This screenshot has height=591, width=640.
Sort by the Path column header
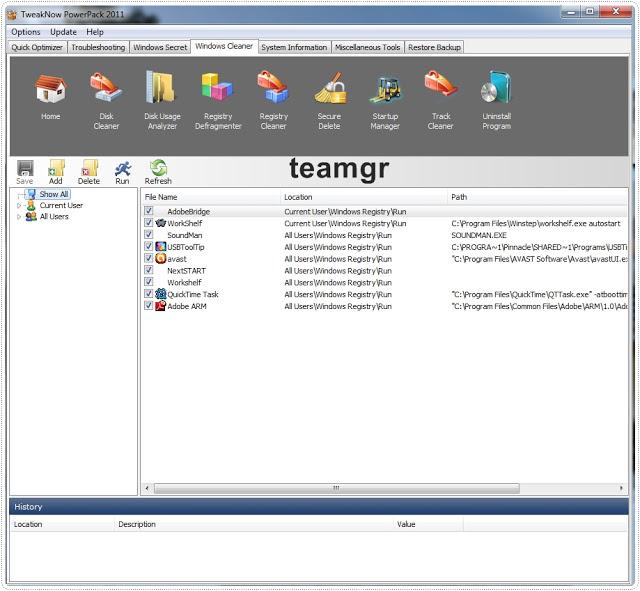tap(538, 197)
